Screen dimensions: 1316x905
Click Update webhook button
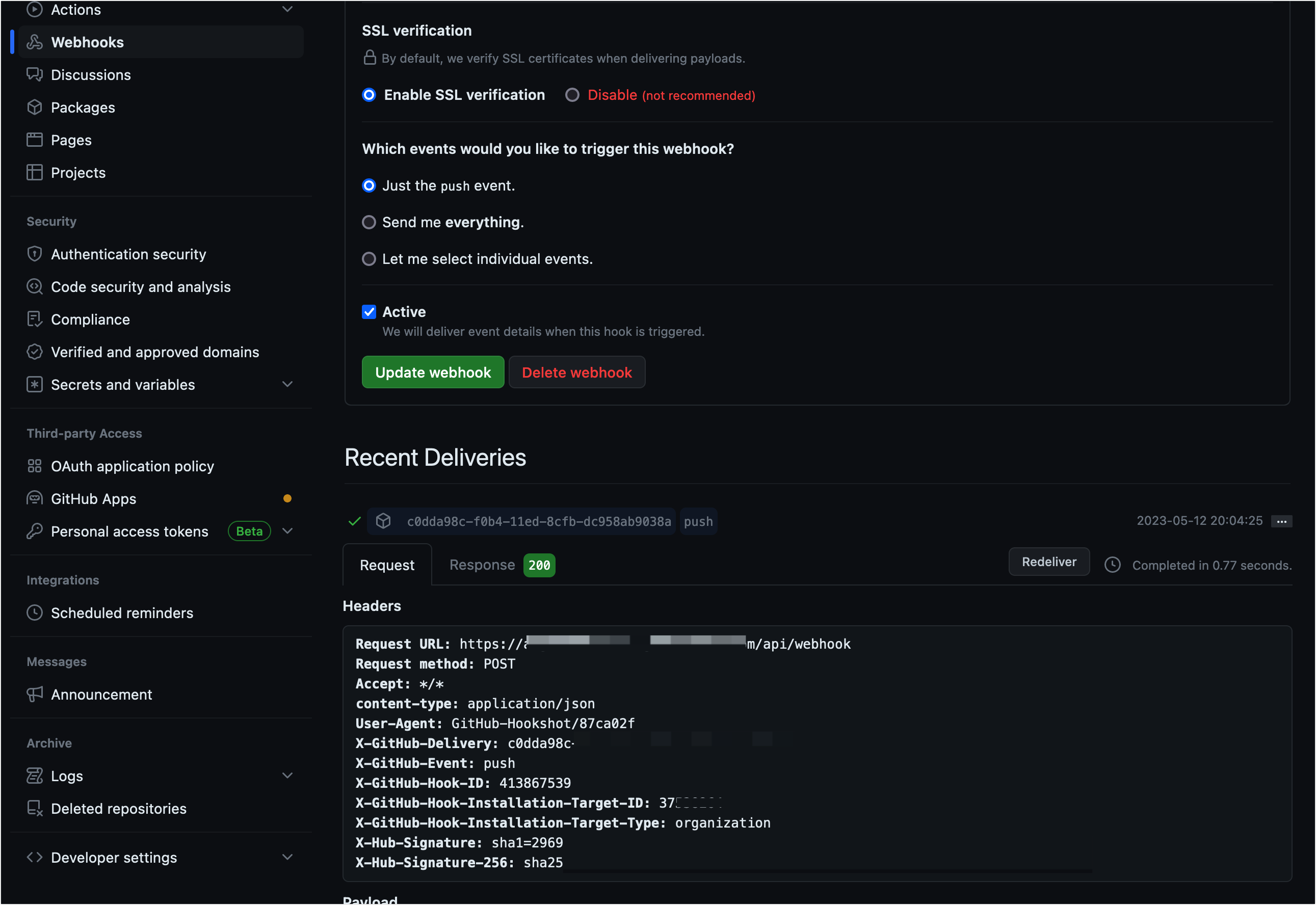click(433, 372)
